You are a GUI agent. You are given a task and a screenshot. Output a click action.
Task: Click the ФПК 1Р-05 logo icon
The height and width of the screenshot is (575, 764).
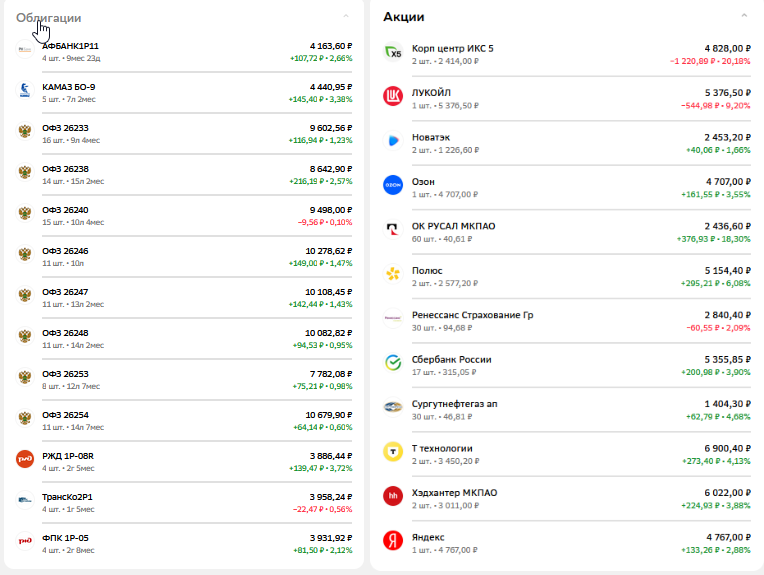(25, 540)
